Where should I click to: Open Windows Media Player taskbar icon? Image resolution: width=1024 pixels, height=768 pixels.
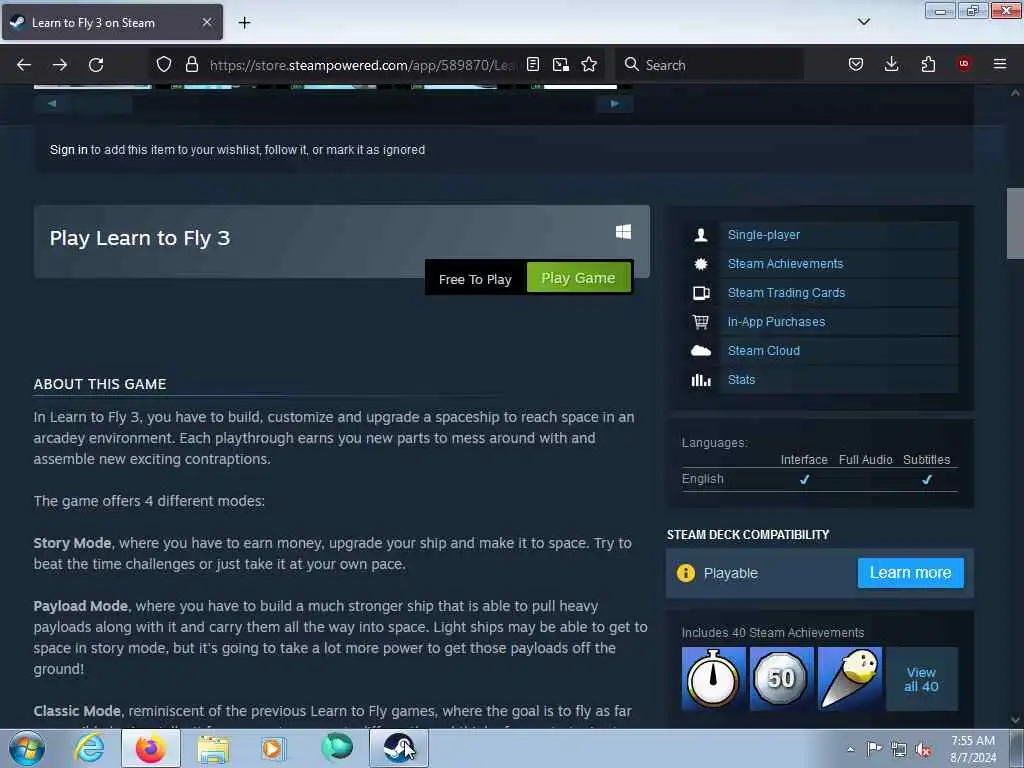(x=273, y=748)
